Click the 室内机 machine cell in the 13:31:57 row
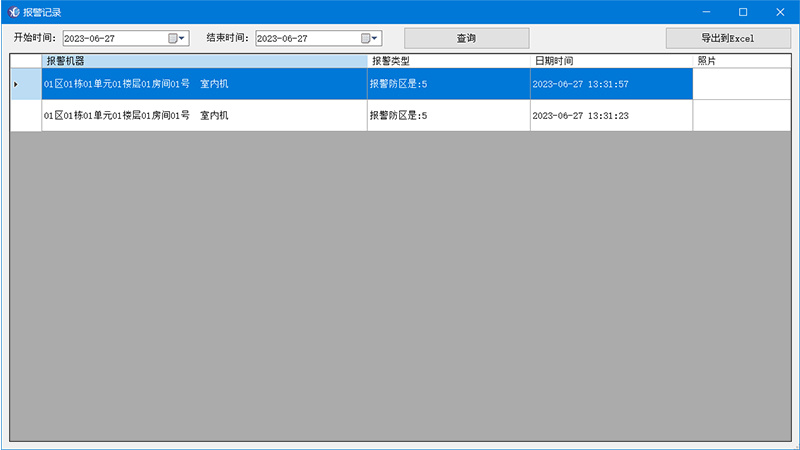 point(204,84)
